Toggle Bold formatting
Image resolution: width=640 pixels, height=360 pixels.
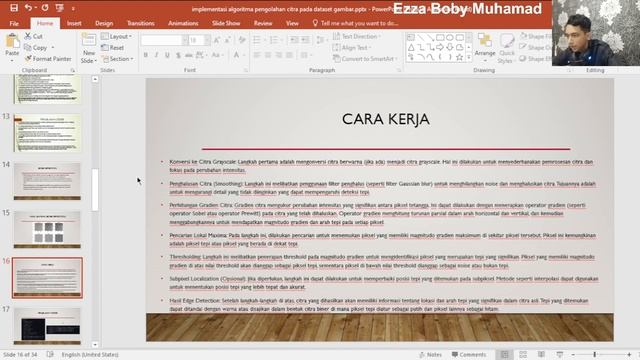coord(146,55)
